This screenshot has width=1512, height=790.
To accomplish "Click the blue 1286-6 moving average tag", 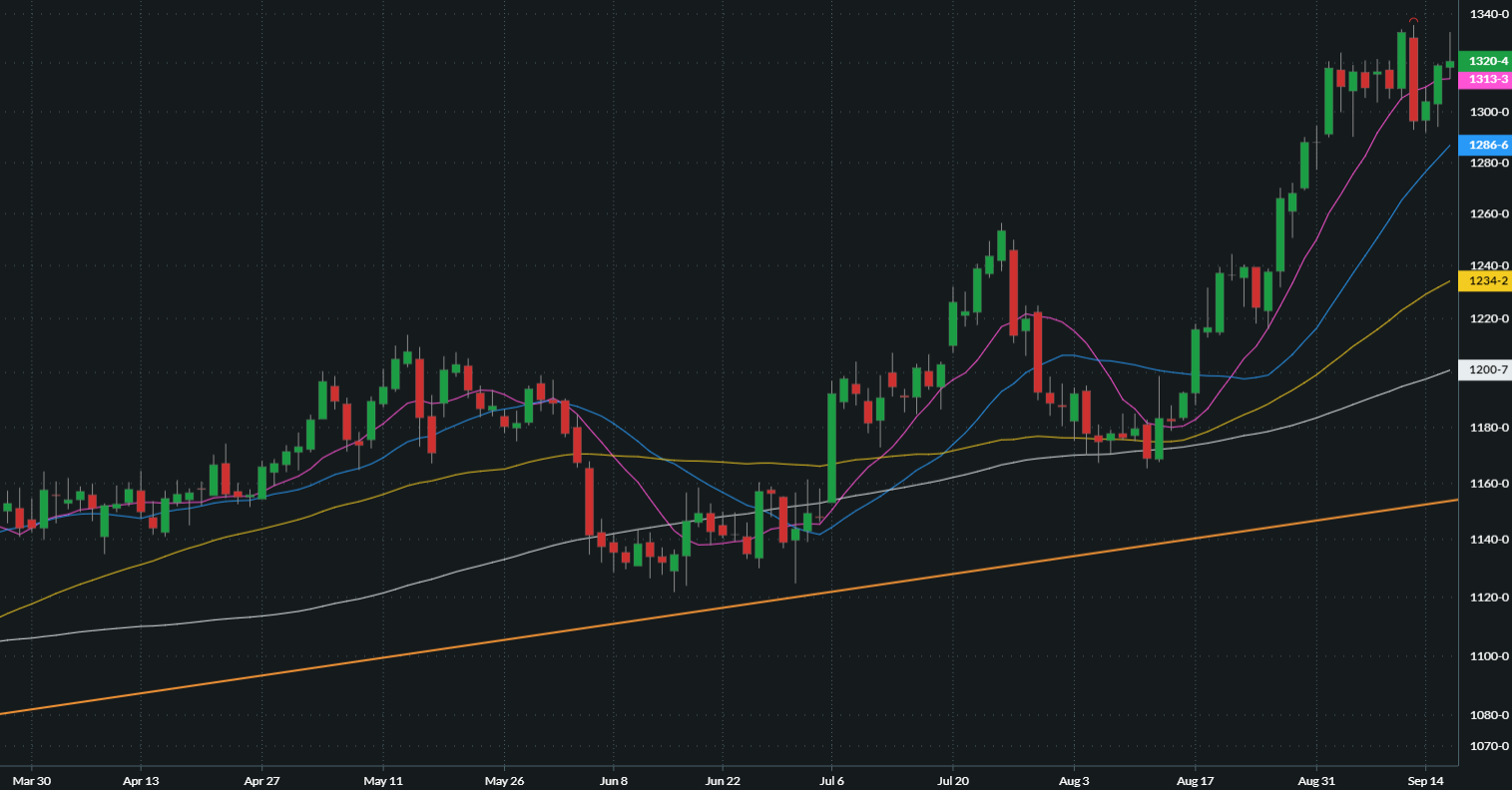I will tap(1485, 146).
